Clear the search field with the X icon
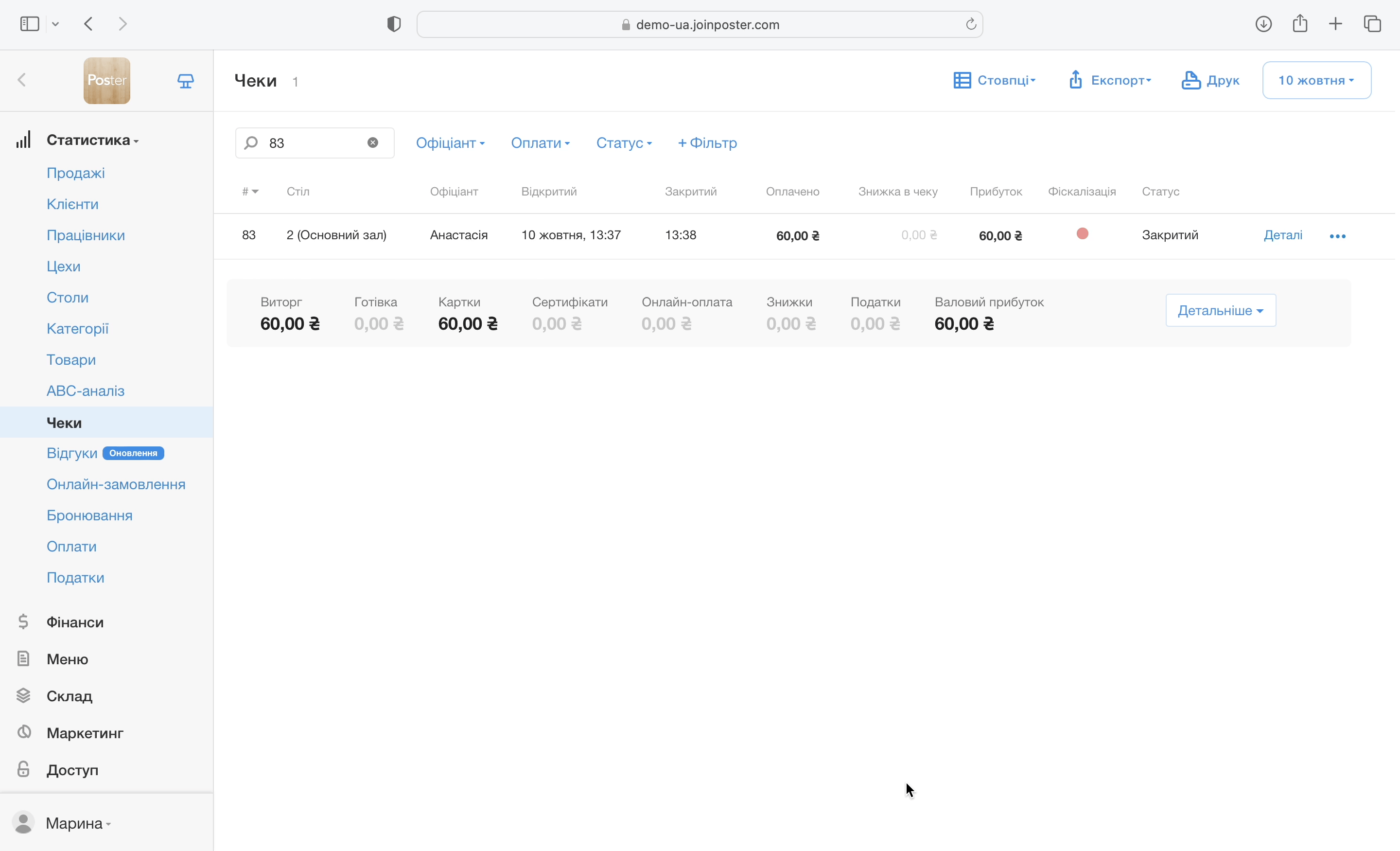This screenshot has height=851, width=1400. click(373, 142)
